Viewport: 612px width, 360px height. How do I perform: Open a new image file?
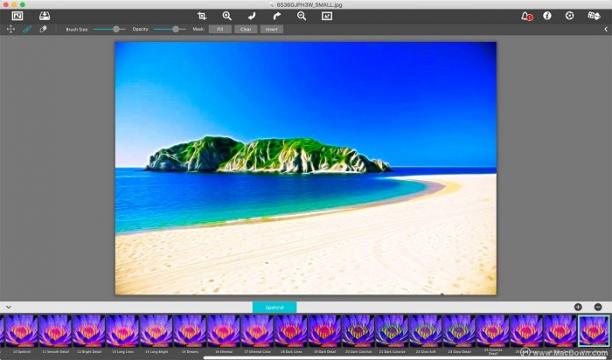pos(17,16)
